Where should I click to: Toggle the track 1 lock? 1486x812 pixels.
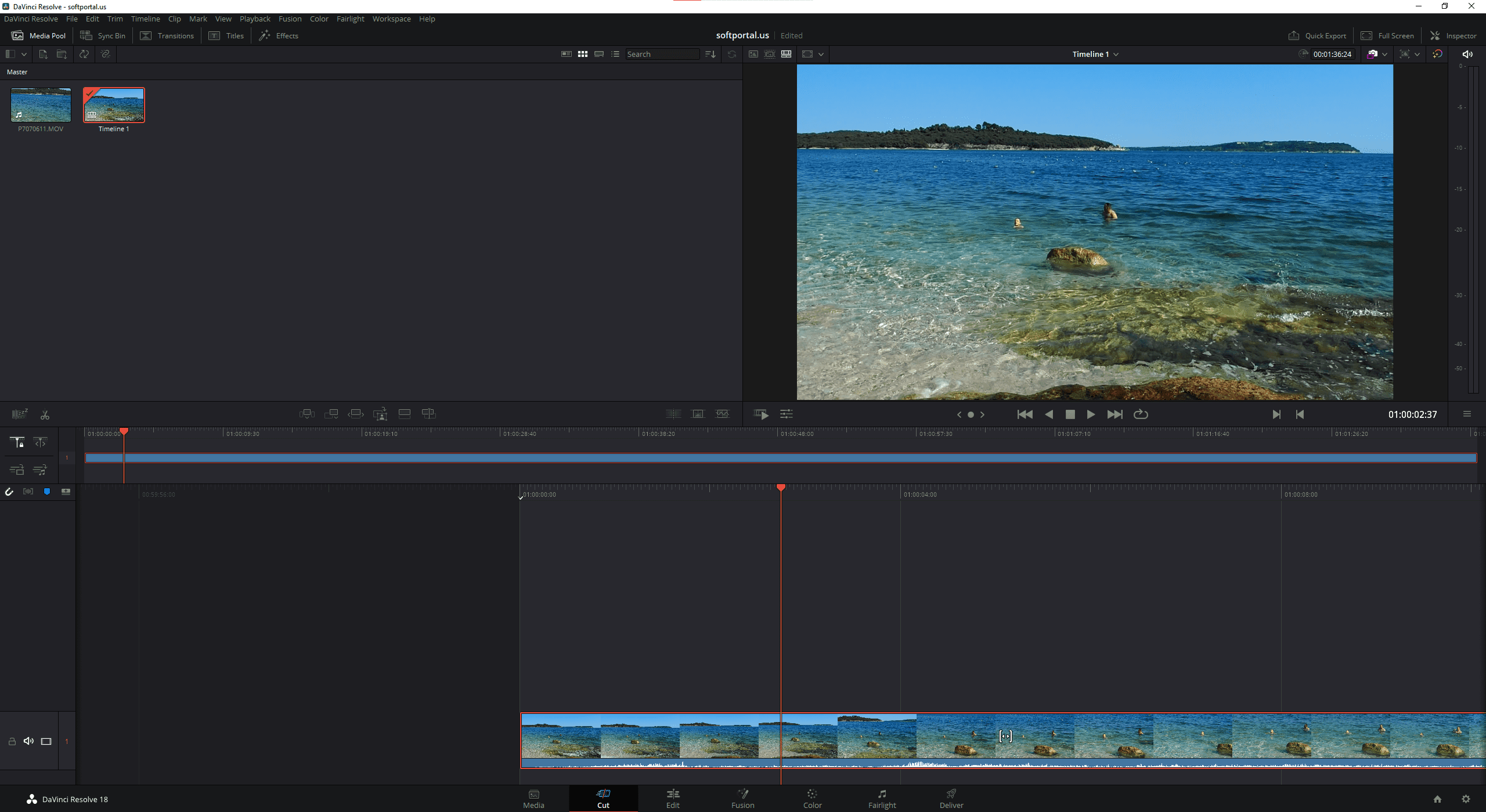coord(12,741)
